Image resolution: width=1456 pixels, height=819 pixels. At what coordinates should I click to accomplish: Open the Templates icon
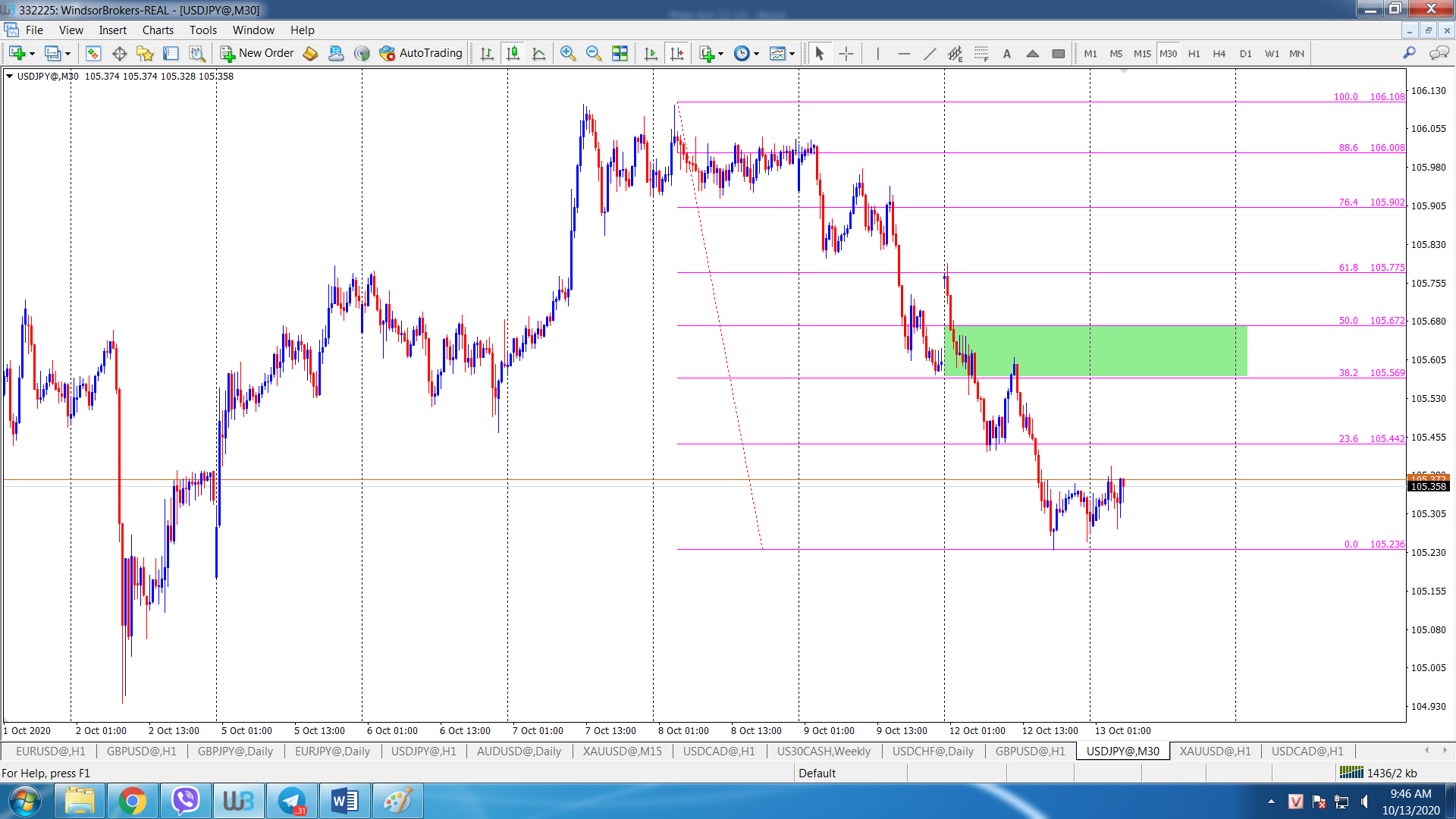[x=777, y=53]
